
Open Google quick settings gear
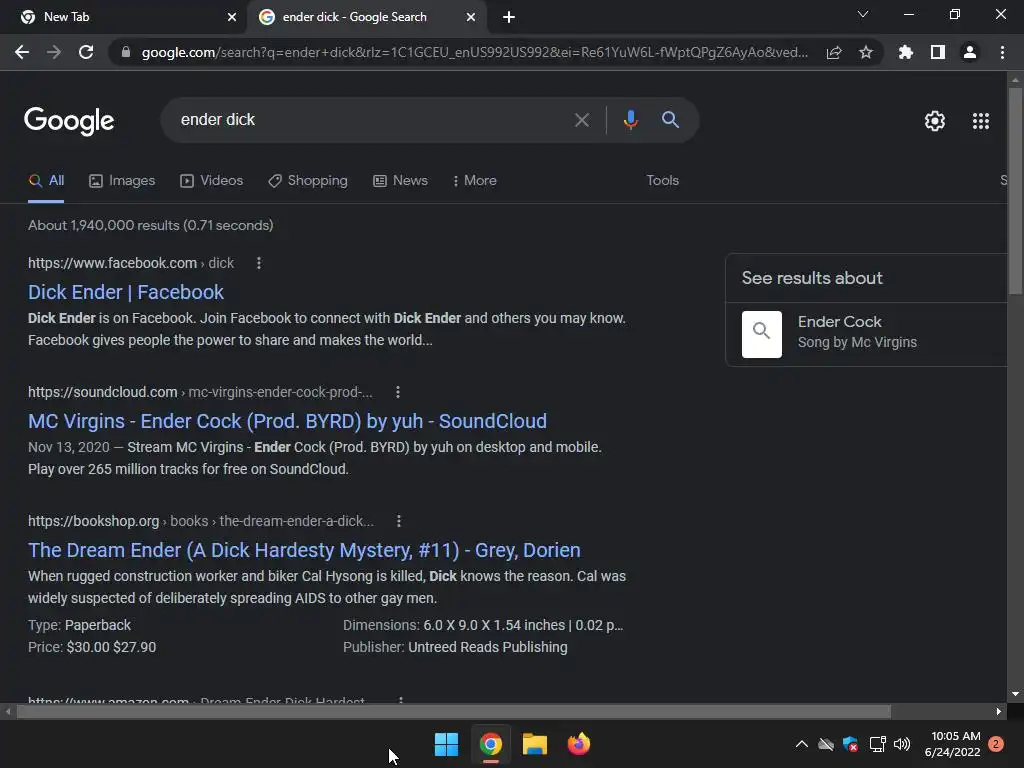[x=935, y=121]
